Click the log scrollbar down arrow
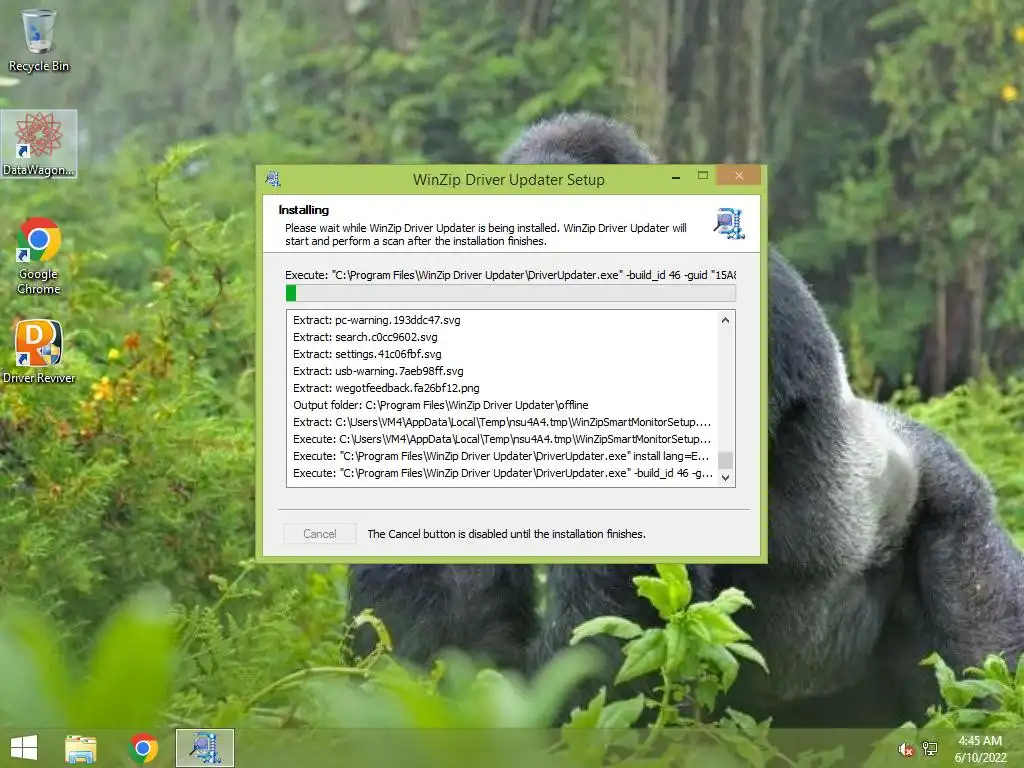Image resolution: width=1024 pixels, height=768 pixels. pos(725,477)
